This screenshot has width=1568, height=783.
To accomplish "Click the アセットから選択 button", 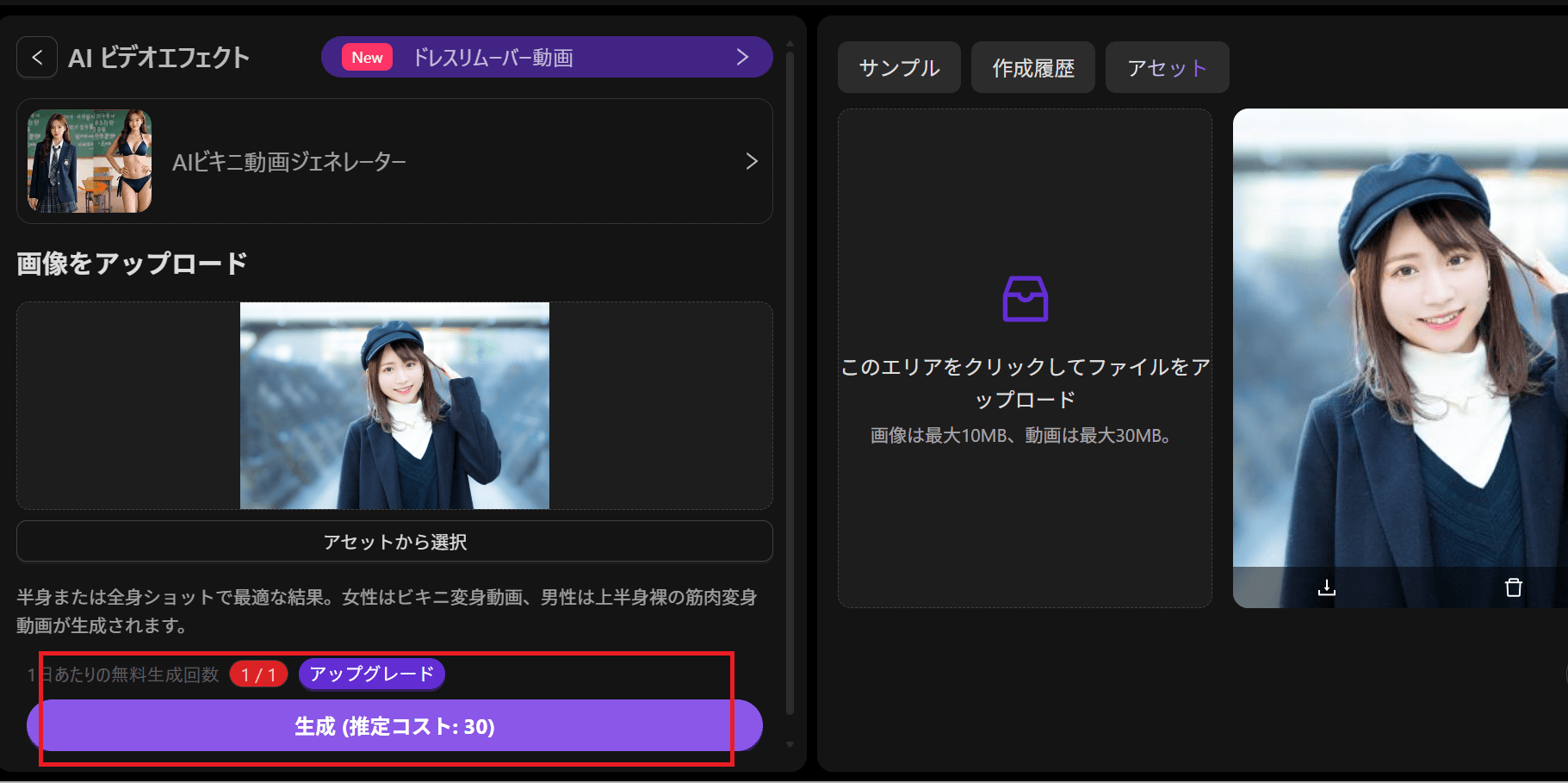I will point(394,541).
